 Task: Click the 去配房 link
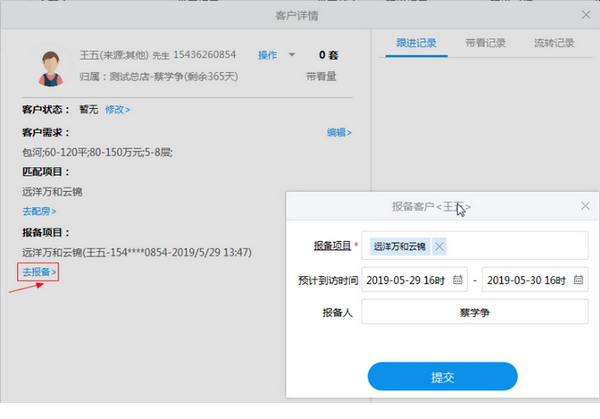[x=39, y=211]
